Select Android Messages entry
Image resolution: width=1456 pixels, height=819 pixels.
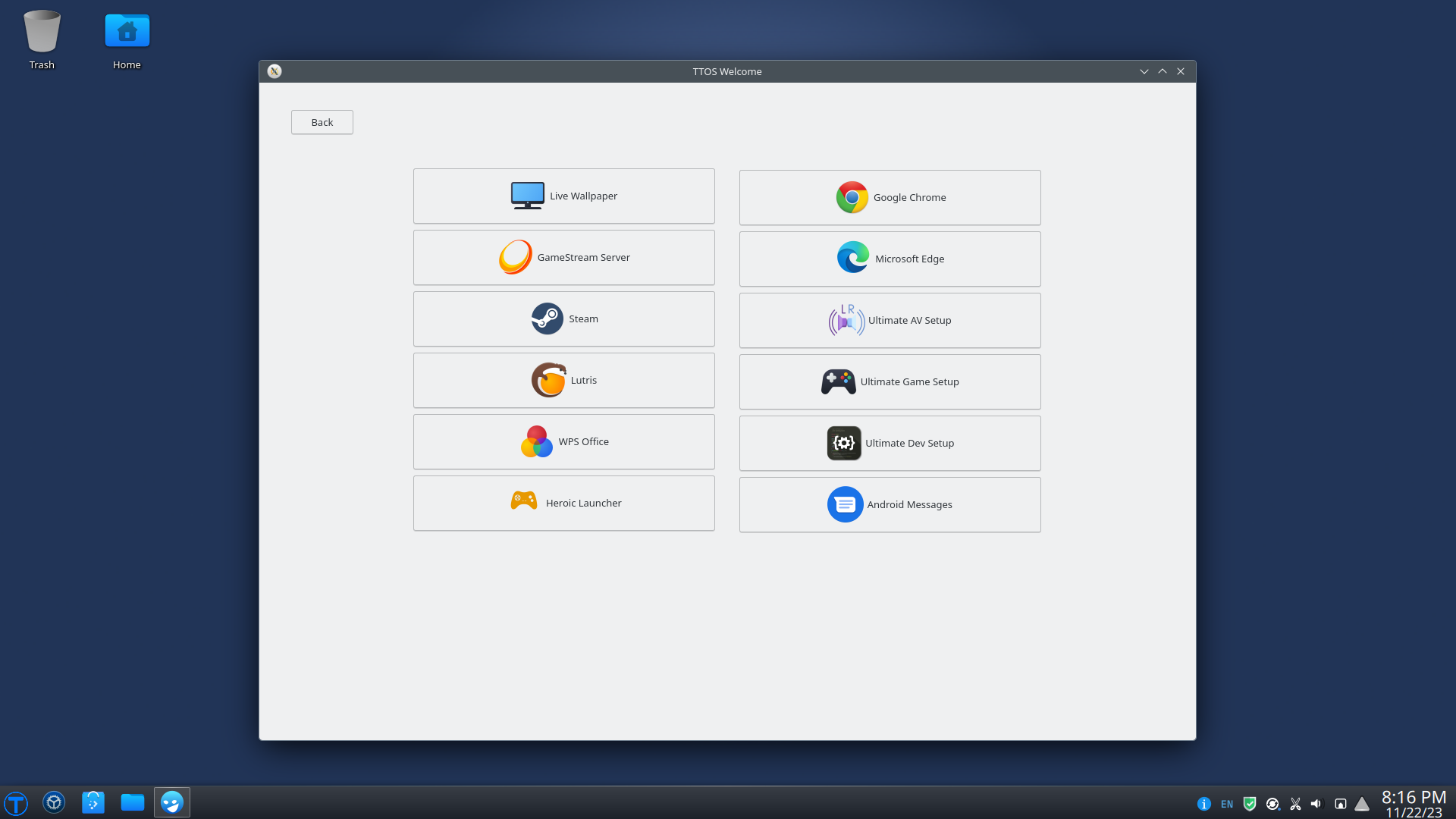pos(890,504)
